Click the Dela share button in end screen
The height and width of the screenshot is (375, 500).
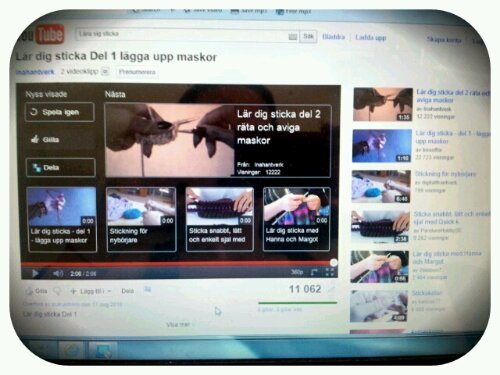[x=61, y=167]
